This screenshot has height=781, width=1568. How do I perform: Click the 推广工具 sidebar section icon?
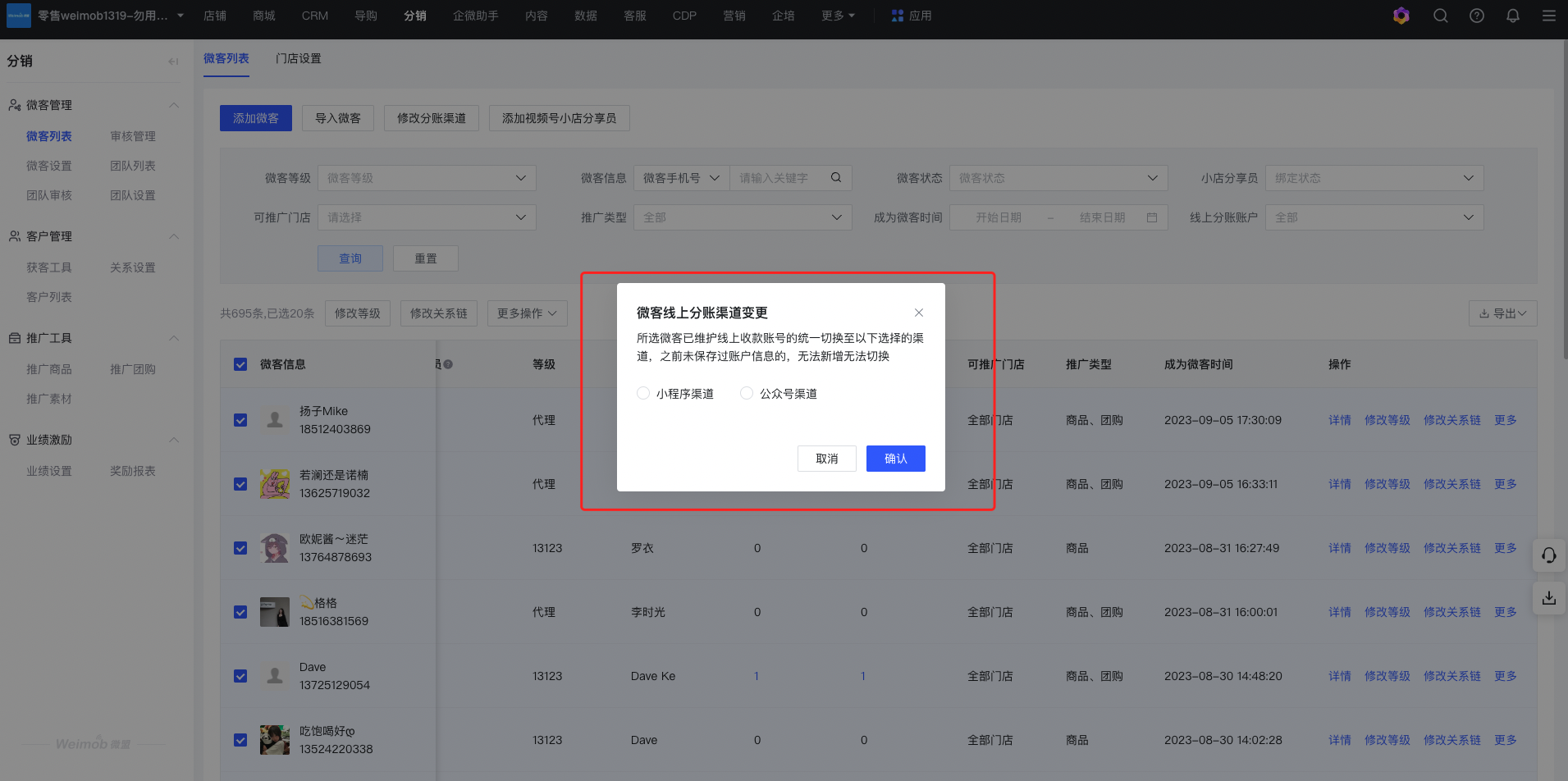click(x=15, y=338)
